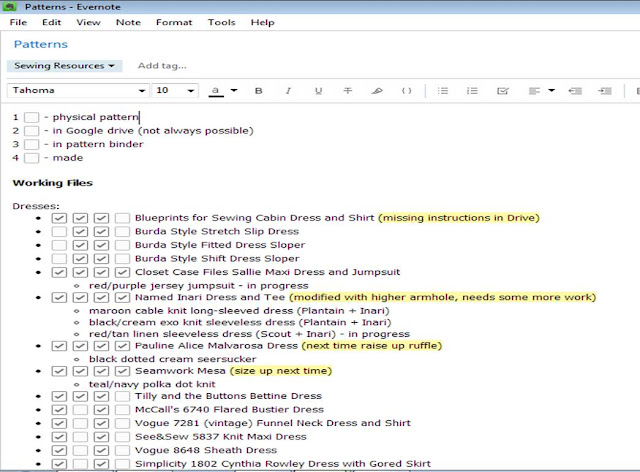Image resolution: width=640 pixels, height=472 pixels.
Task: Check the box for in pattern binder legend
Action: click(31, 145)
